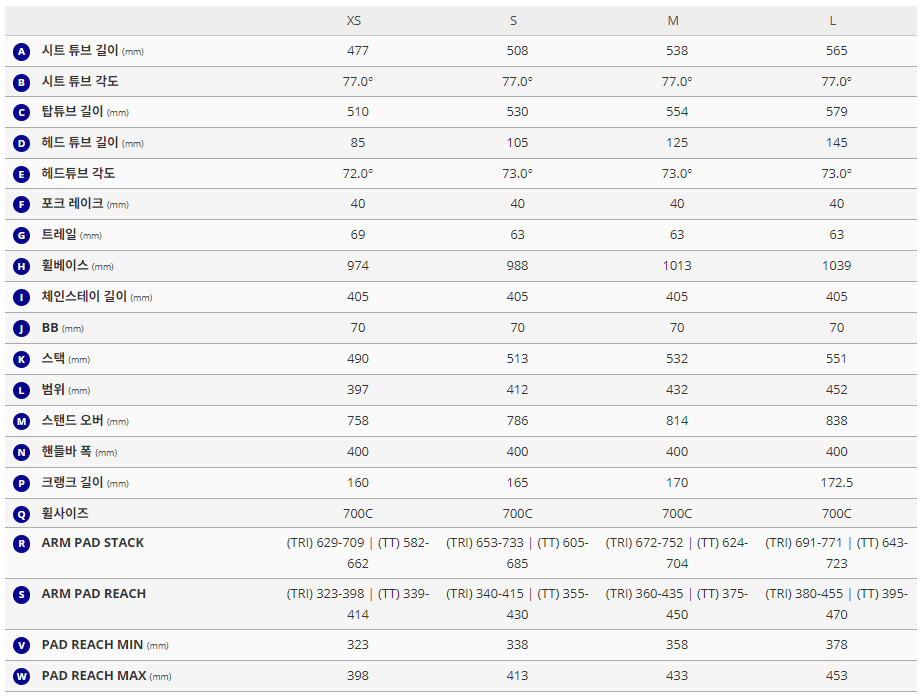Click the R badge beside ARM PAD STACK
Viewport: 924px width, 699px height.
click(22, 543)
